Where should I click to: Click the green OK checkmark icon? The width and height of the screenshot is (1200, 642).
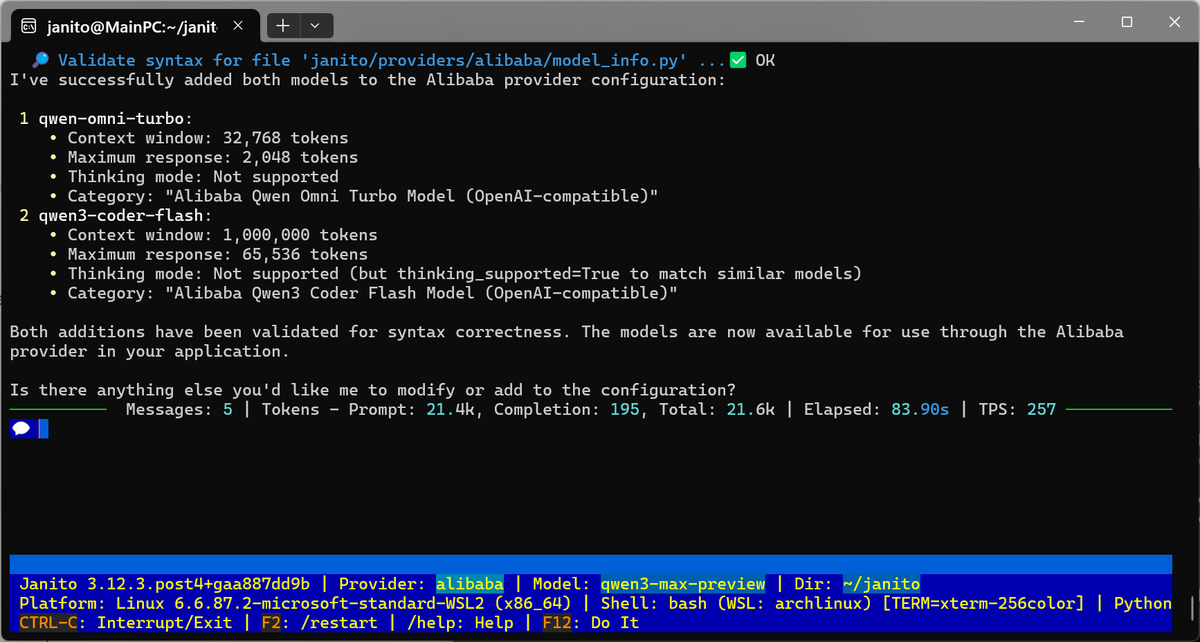[x=738, y=61]
